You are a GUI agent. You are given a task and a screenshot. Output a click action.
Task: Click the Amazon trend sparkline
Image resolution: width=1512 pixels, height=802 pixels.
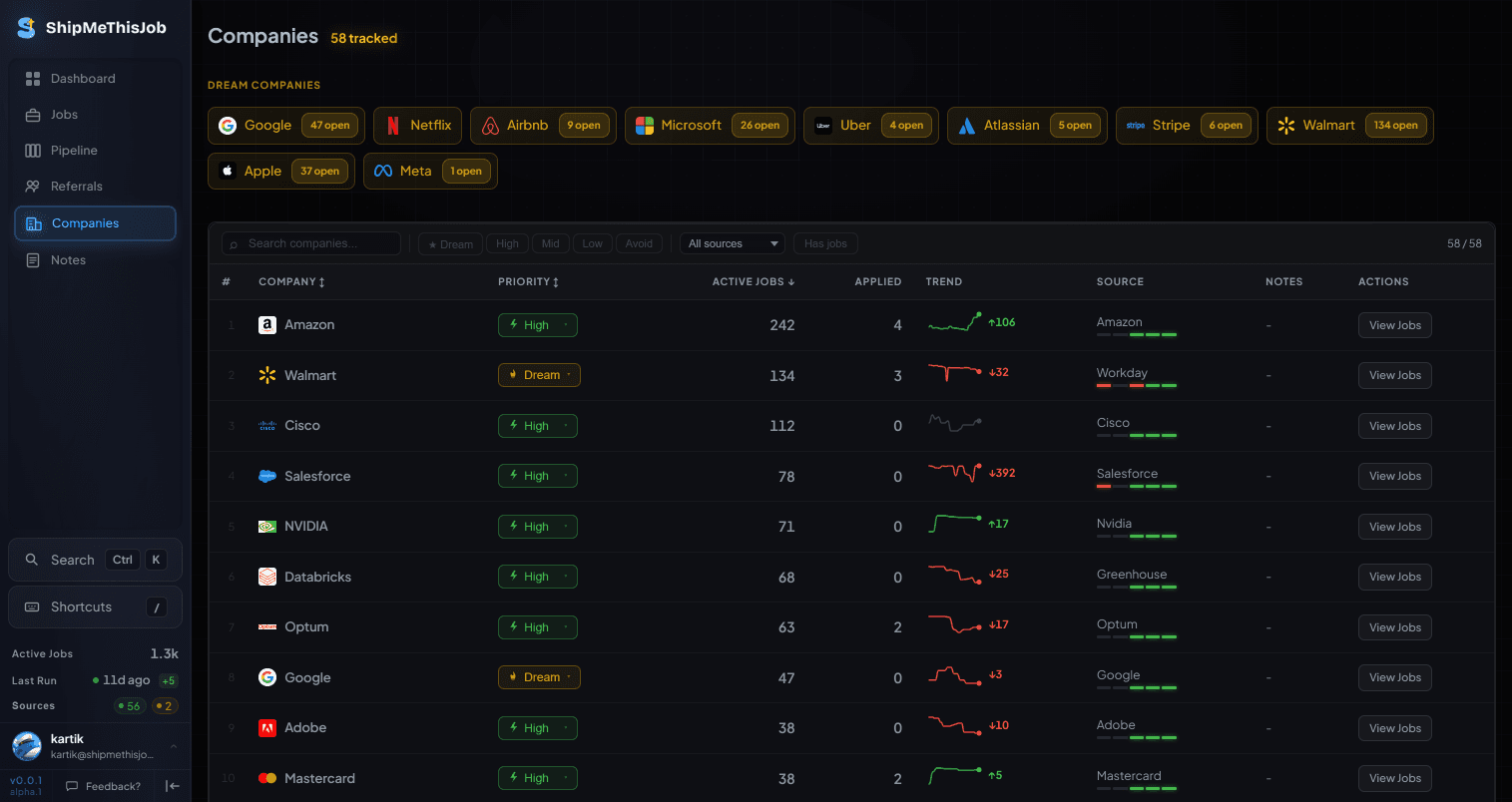[x=955, y=323]
